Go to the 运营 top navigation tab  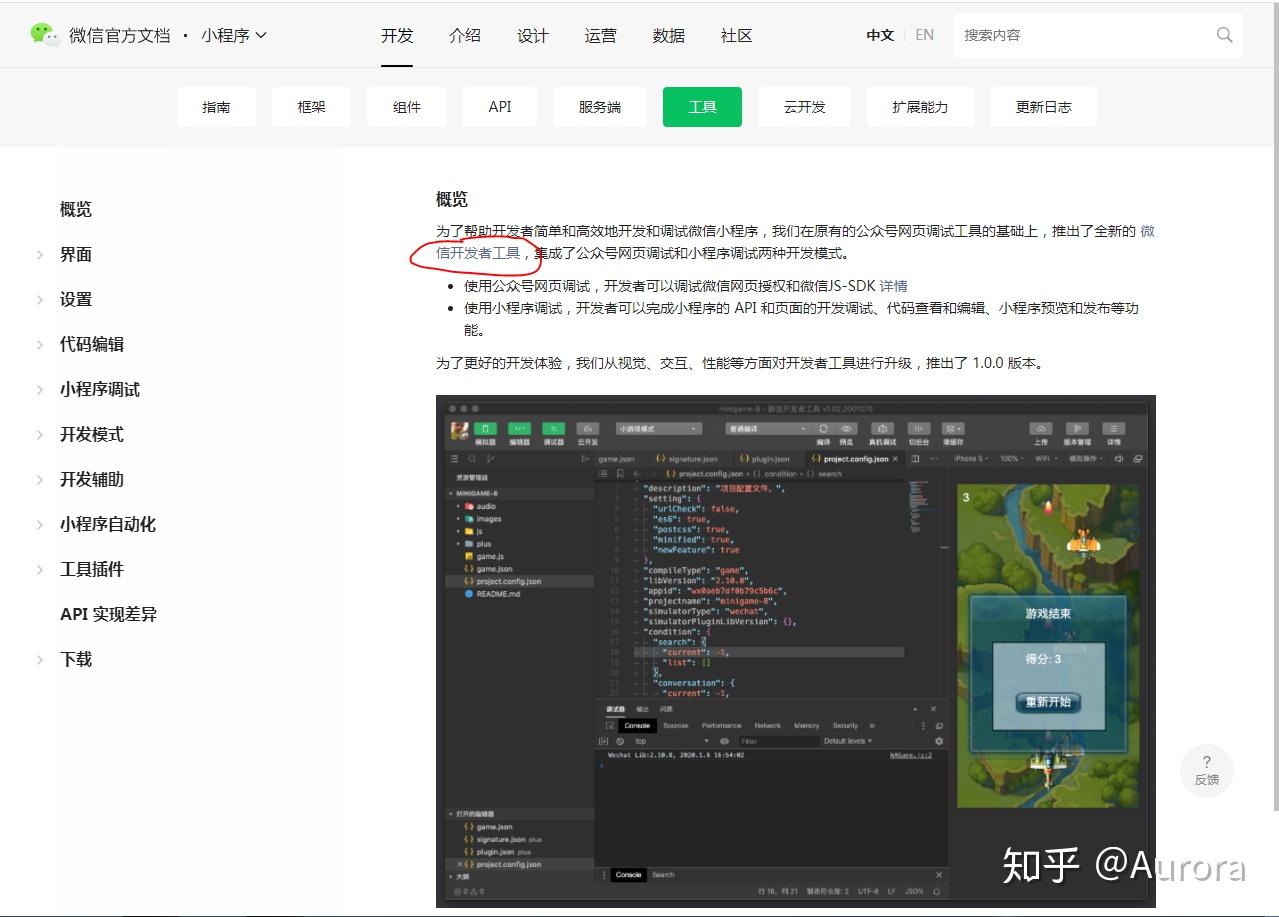[x=601, y=35]
